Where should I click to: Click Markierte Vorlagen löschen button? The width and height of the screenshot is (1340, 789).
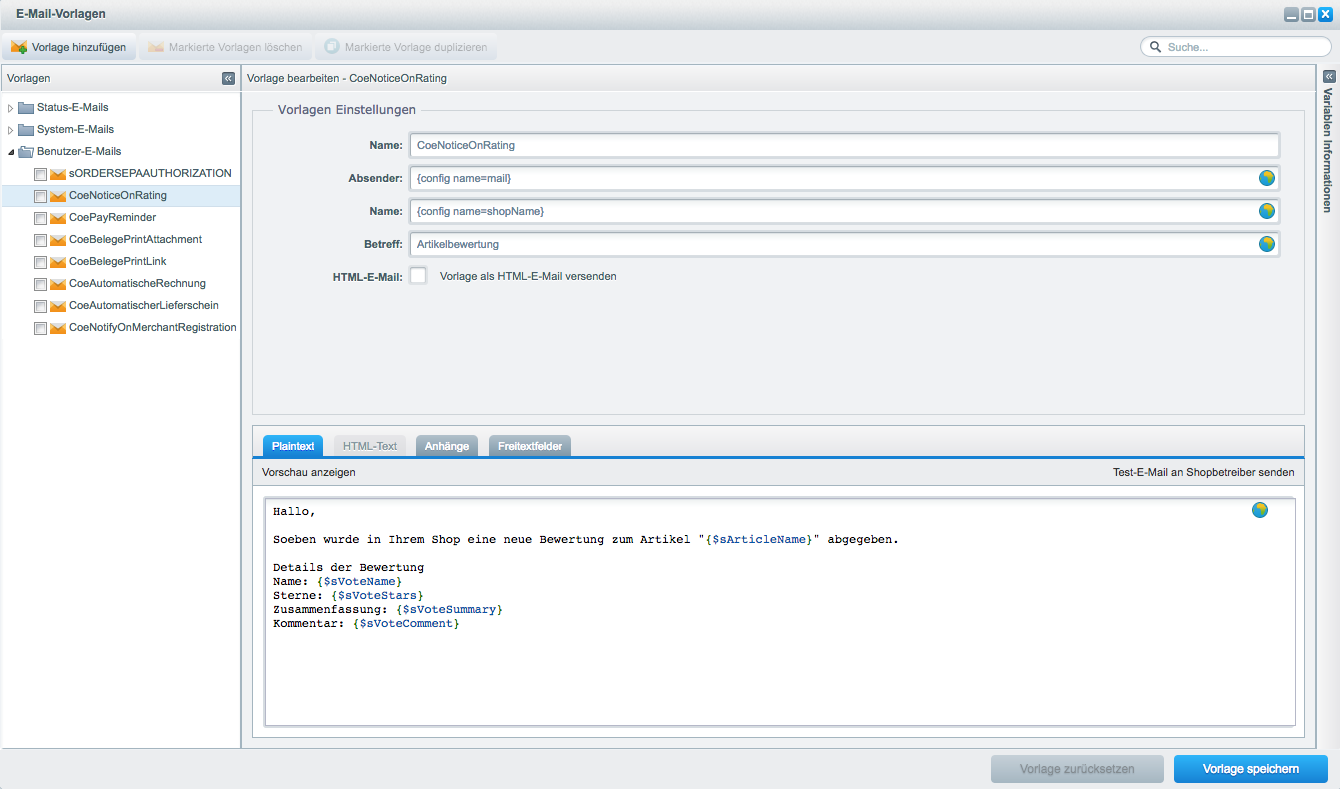[225, 47]
